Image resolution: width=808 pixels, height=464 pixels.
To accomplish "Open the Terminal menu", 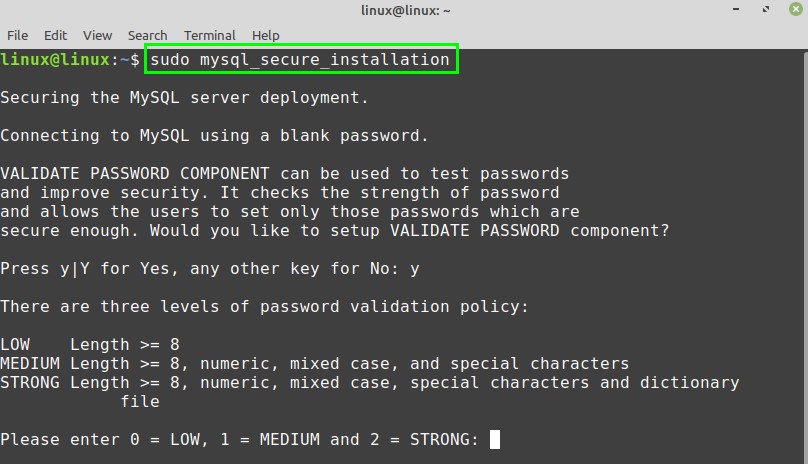I will click(210, 35).
